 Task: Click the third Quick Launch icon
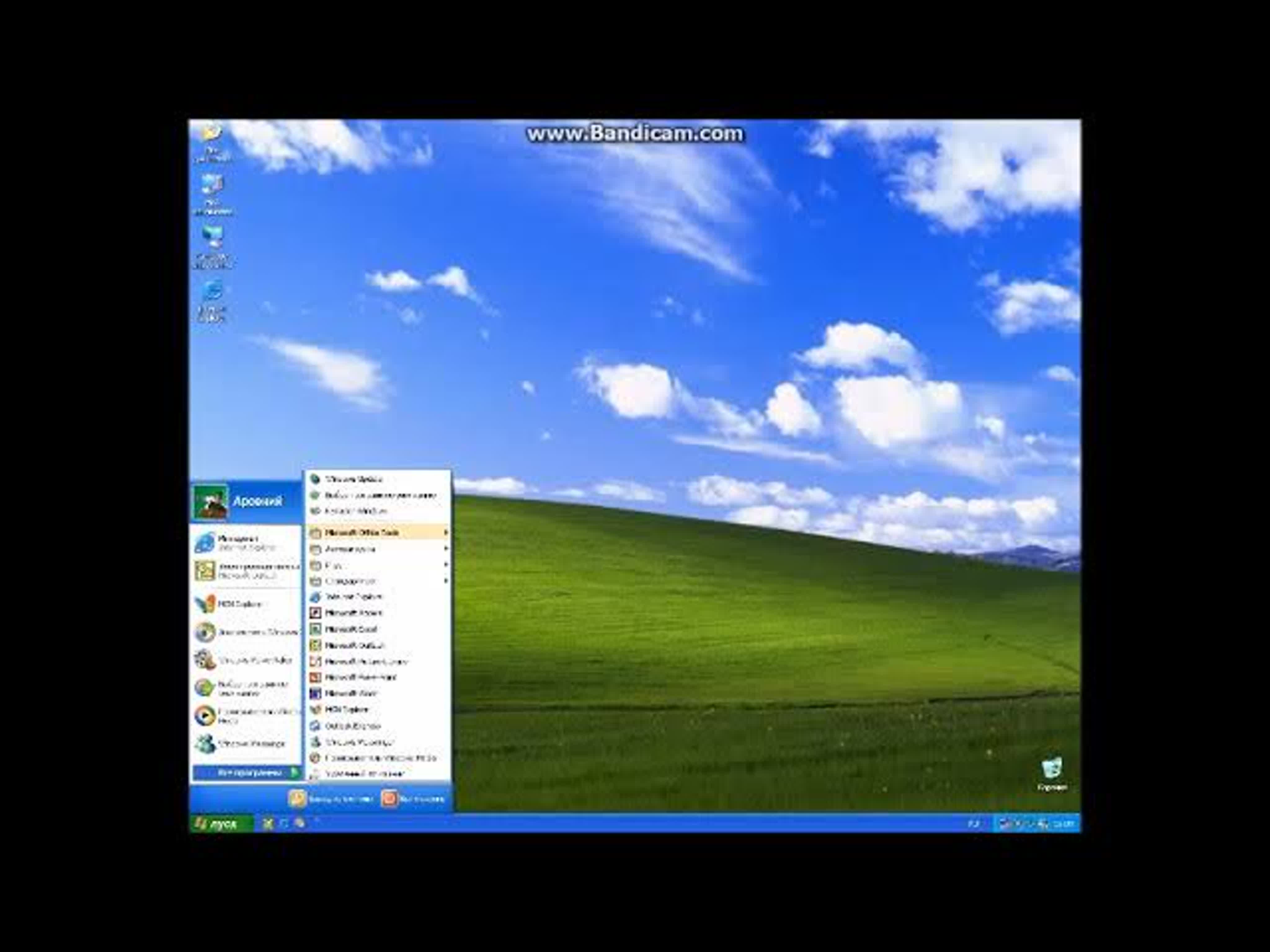pyautogui.click(x=299, y=824)
